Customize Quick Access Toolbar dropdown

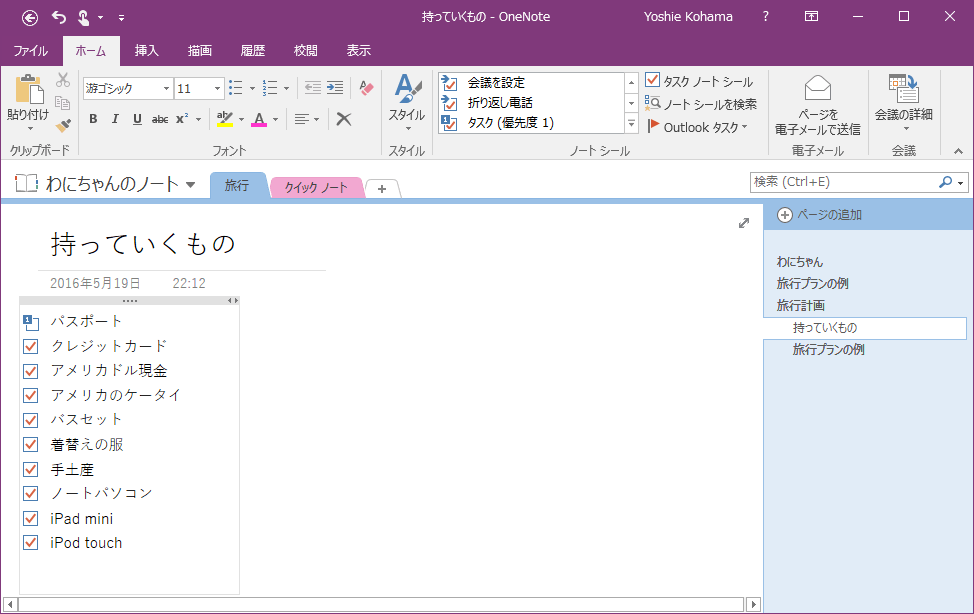pyautogui.click(x=121, y=18)
